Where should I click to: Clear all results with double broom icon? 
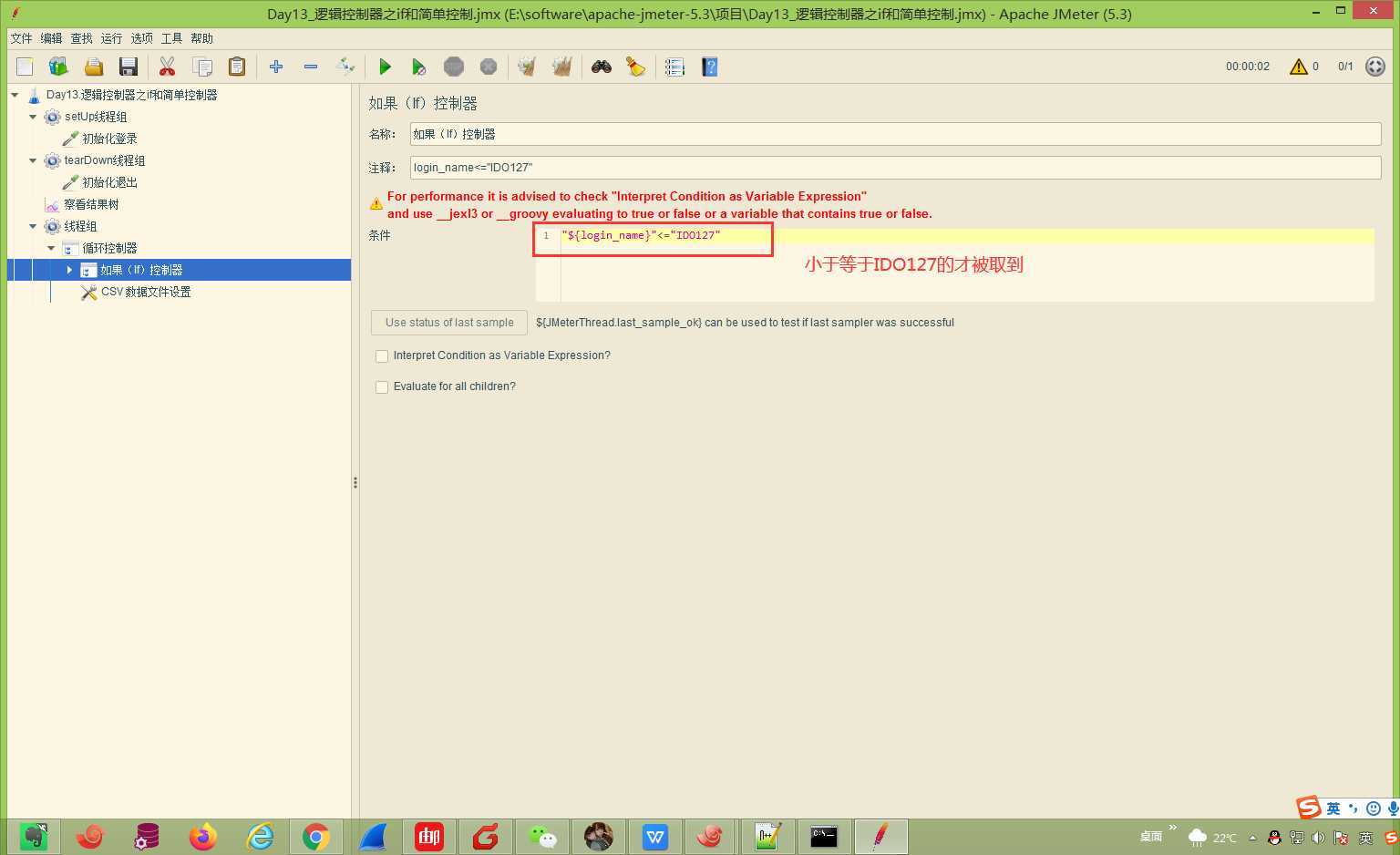[561, 67]
